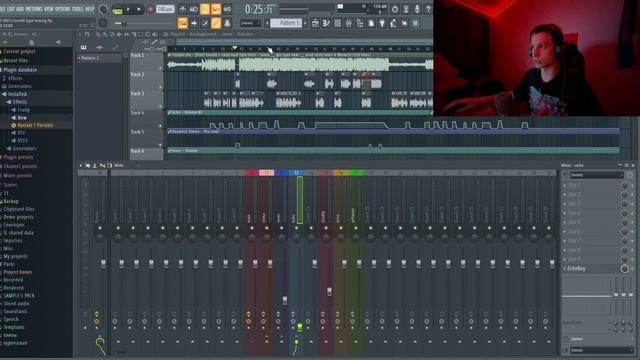Open the Pattern 1 selector dropdown
Screen dimensions: 640x360
(285, 23)
